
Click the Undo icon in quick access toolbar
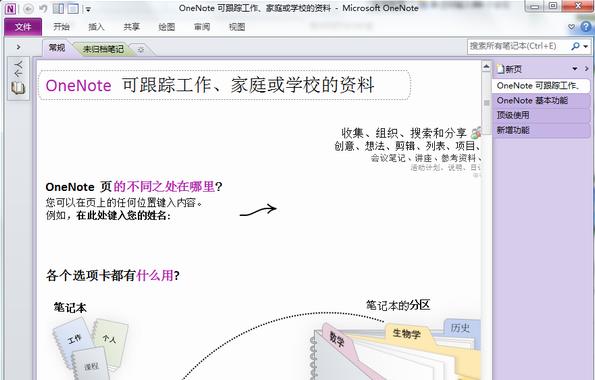43,8
